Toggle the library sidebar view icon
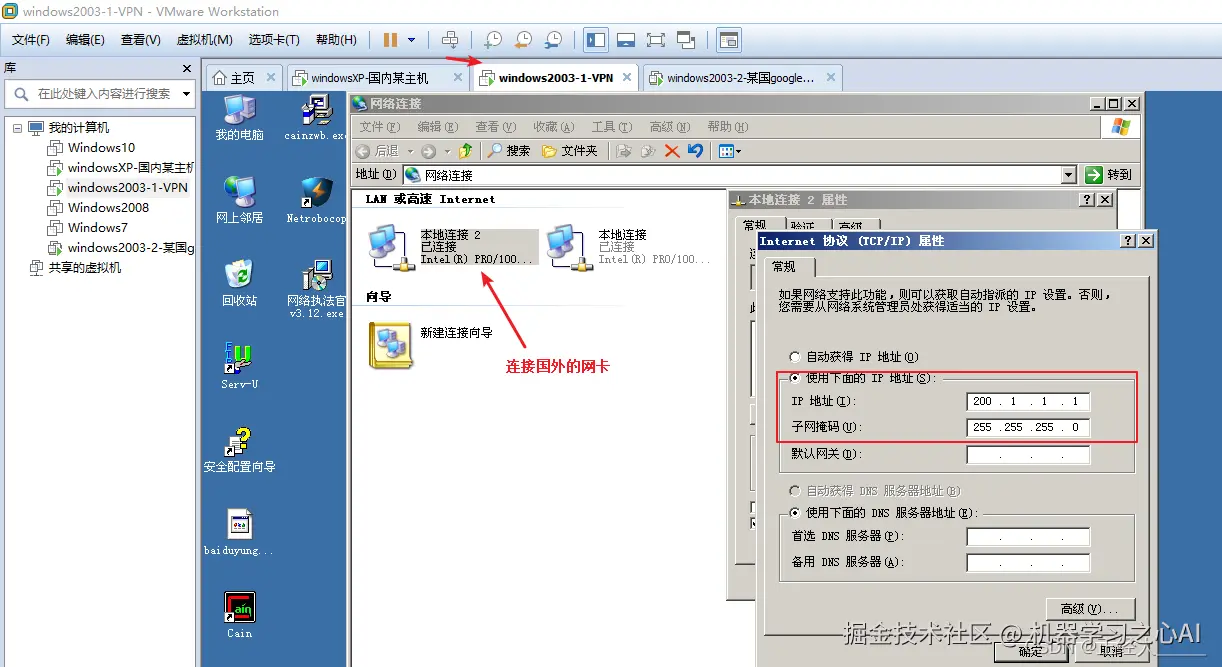This screenshot has height=667, width=1222. 596,40
